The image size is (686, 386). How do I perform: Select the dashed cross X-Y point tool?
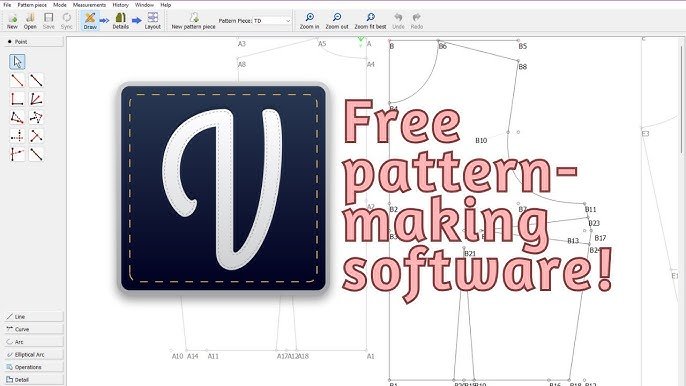click(x=17, y=136)
